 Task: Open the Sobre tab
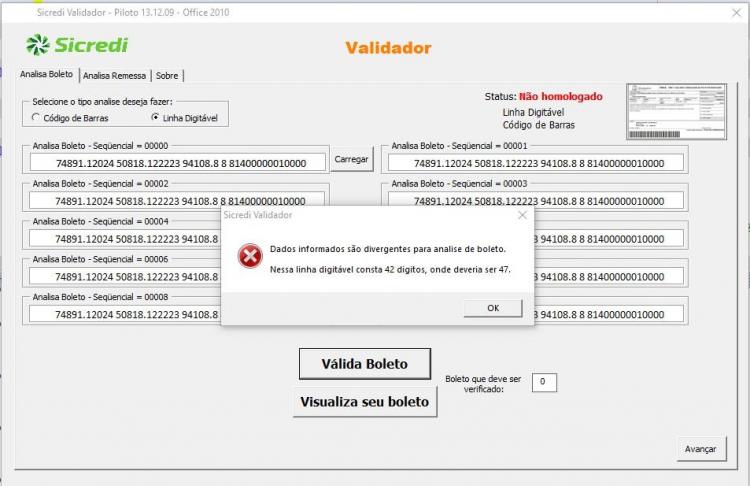tap(167, 76)
